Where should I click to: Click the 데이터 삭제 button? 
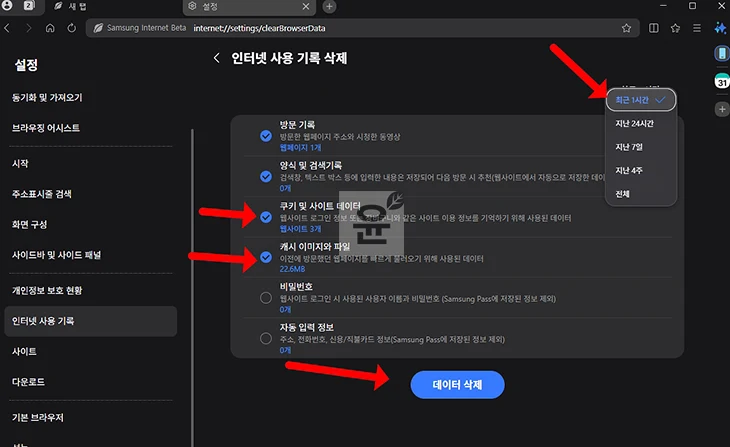(457, 385)
